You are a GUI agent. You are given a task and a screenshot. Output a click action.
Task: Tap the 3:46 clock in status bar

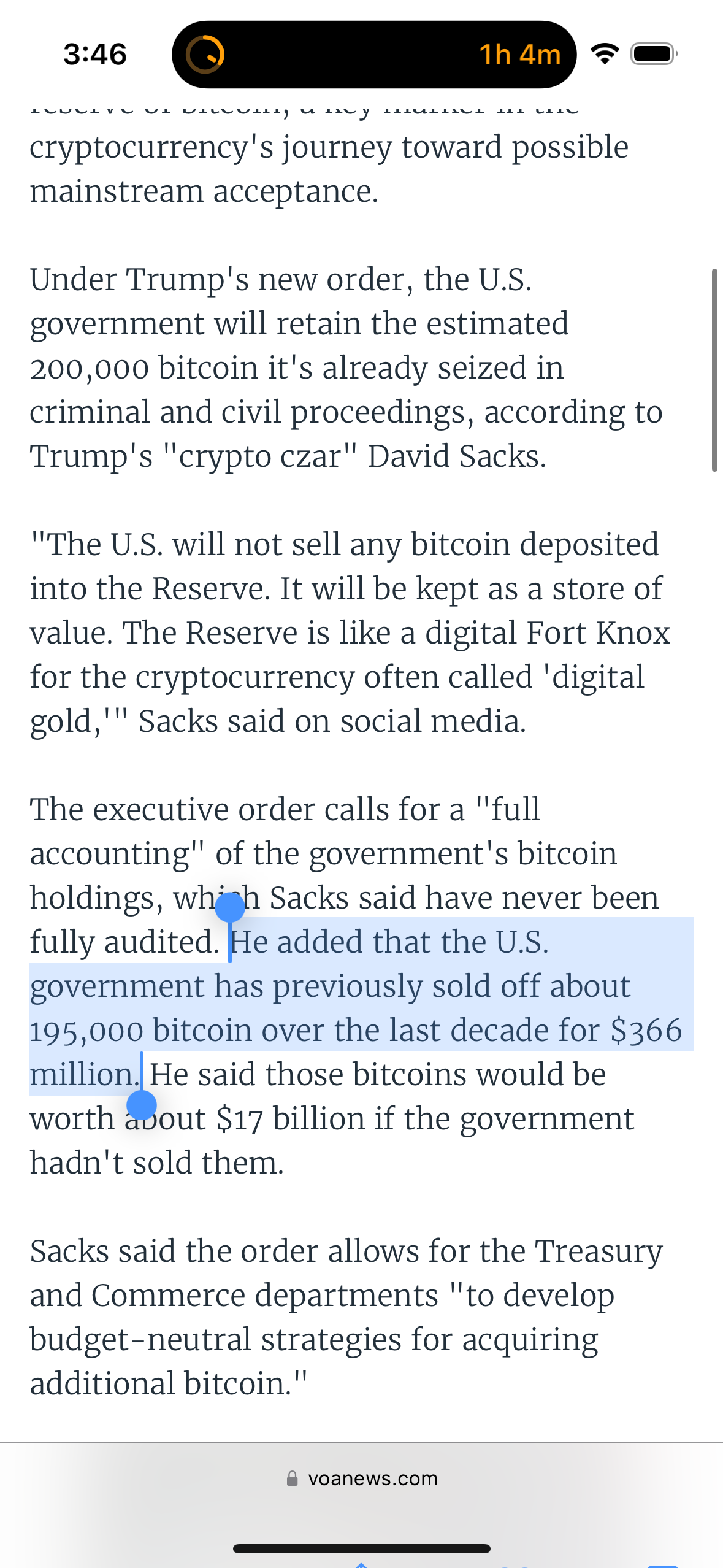click(95, 54)
